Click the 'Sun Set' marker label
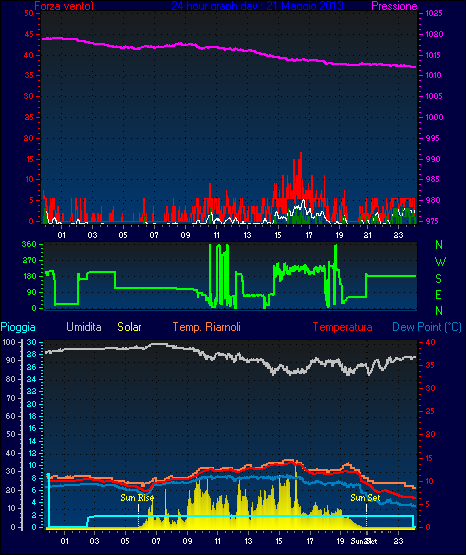Image resolution: width=466 pixels, height=555 pixels. pos(365,498)
